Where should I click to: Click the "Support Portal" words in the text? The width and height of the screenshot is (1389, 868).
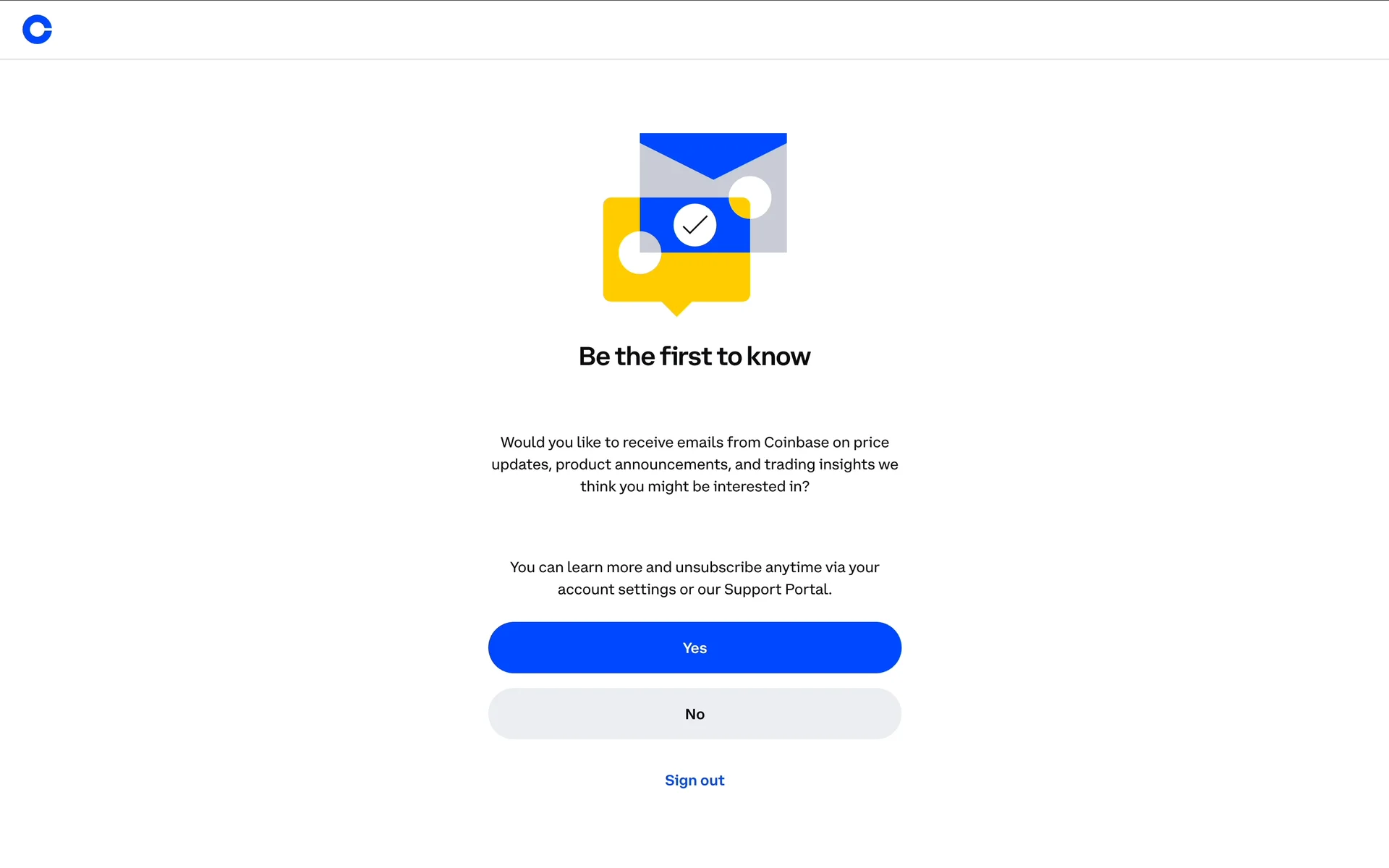778,590
